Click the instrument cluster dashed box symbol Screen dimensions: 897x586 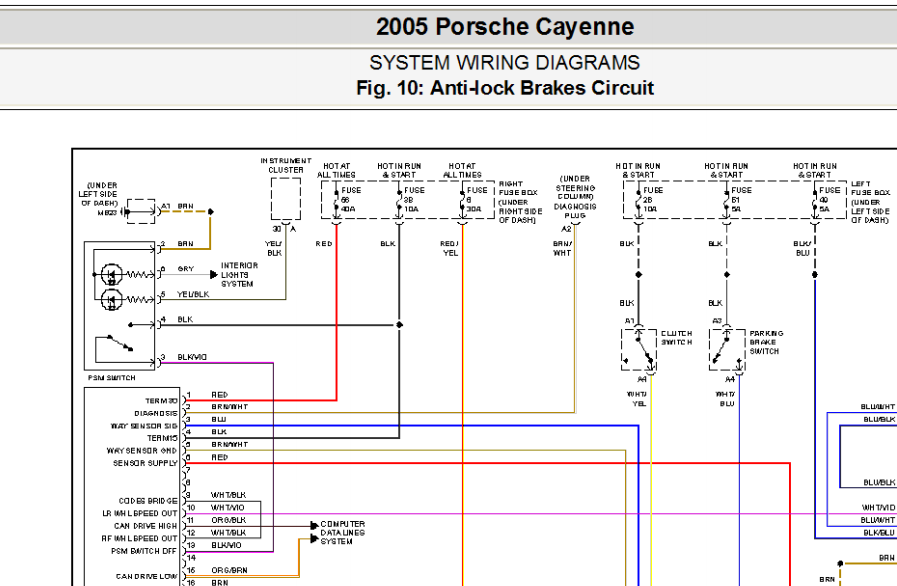286,199
